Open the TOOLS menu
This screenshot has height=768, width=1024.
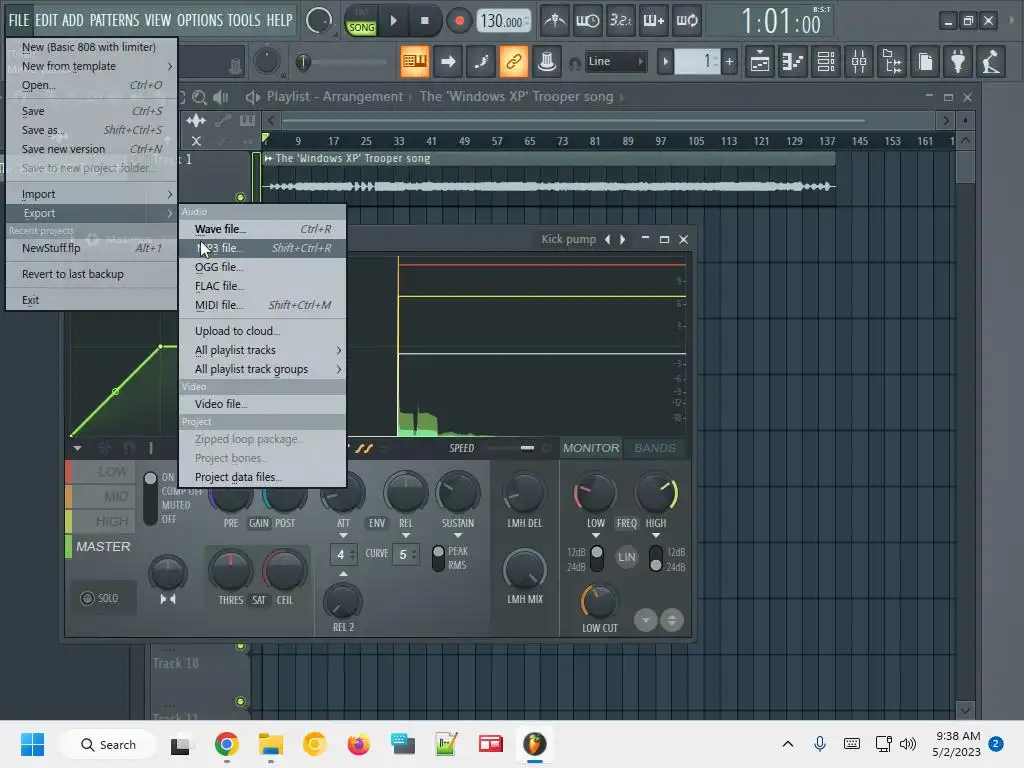pos(244,20)
